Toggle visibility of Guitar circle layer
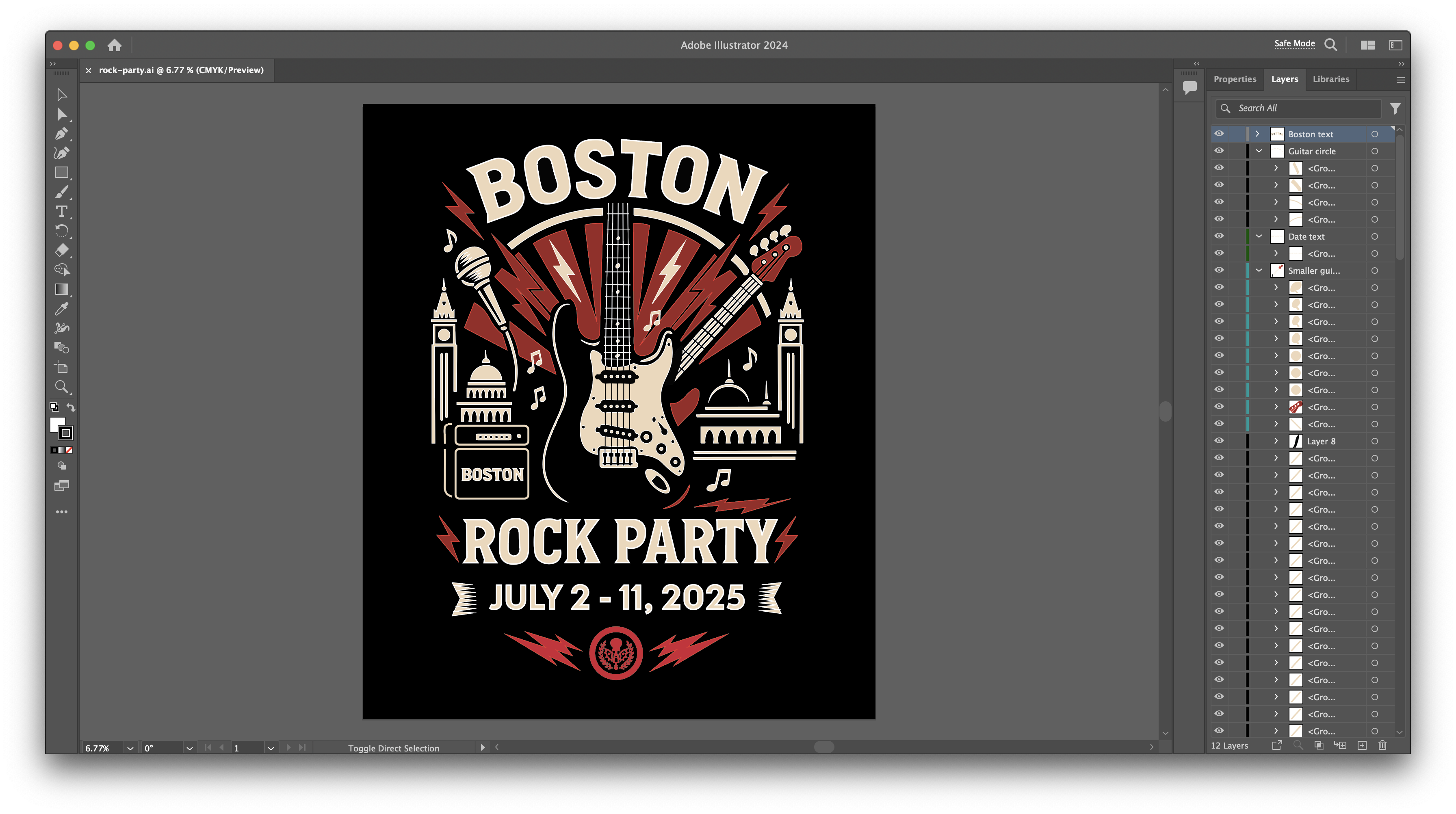The height and width of the screenshot is (814, 1456). tap(1219, 151)
